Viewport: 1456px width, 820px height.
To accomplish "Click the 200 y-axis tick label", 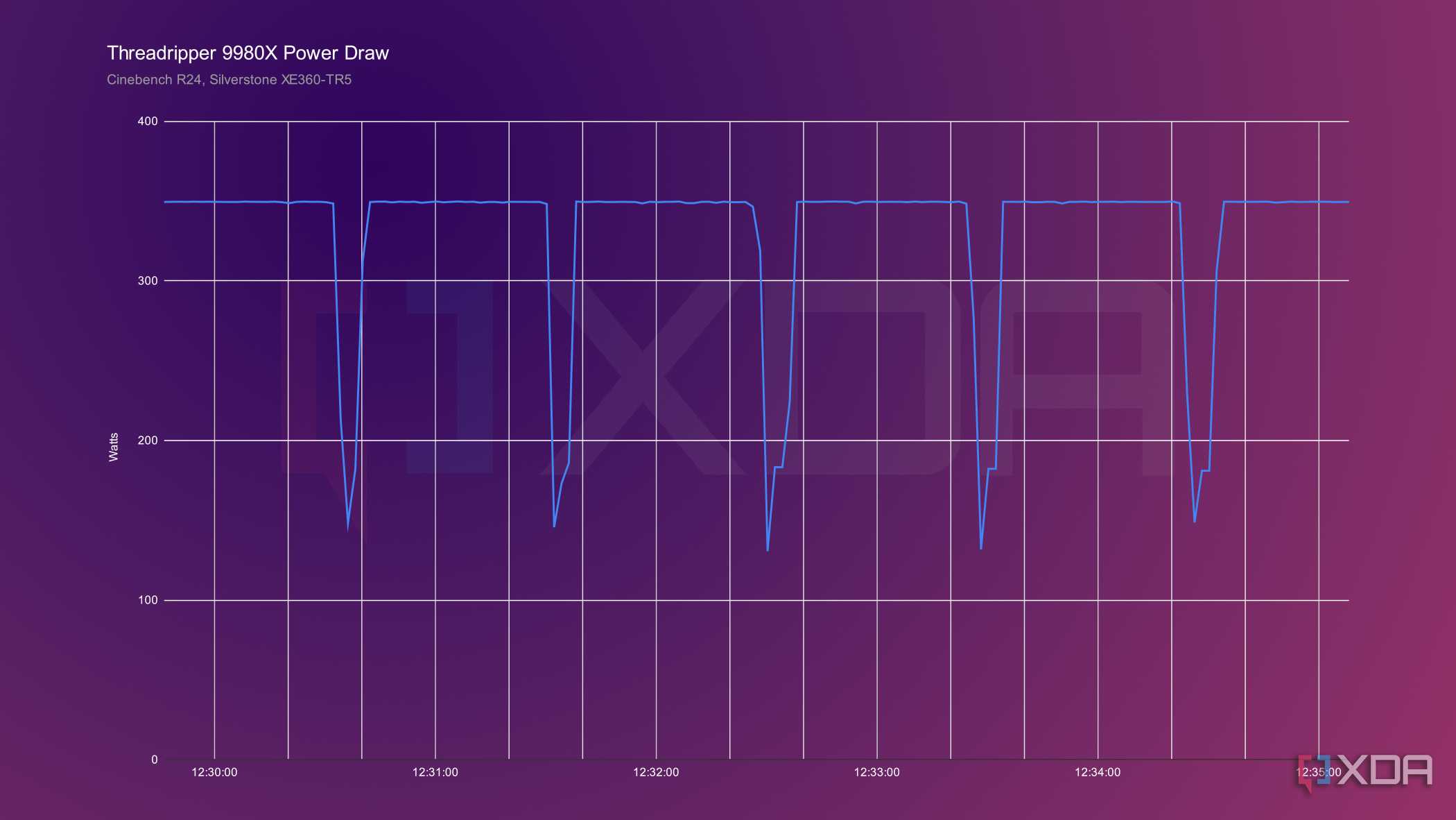I will [148, 441].
